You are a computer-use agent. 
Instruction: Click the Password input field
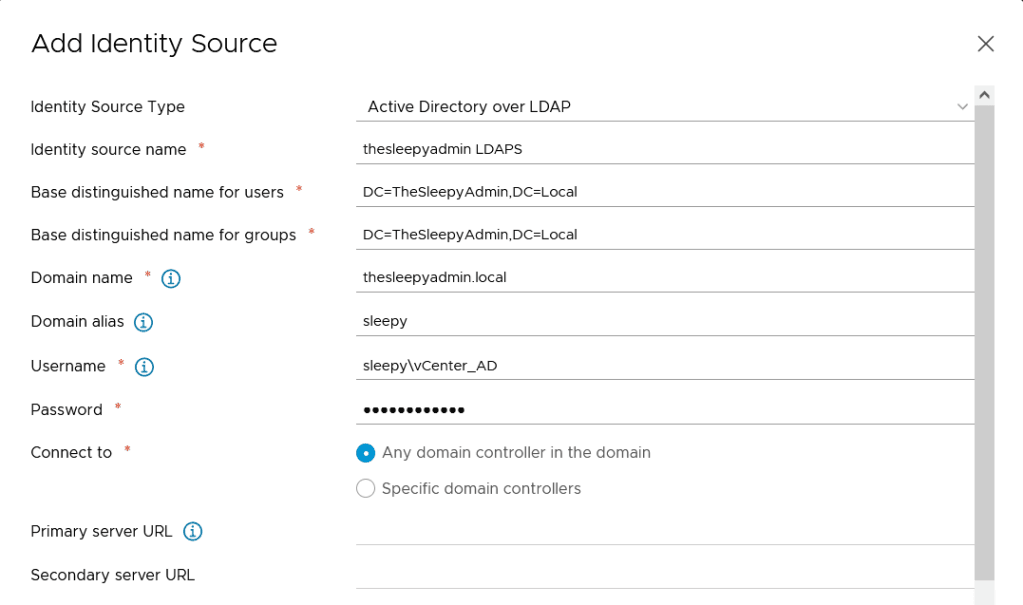[664, 410]
